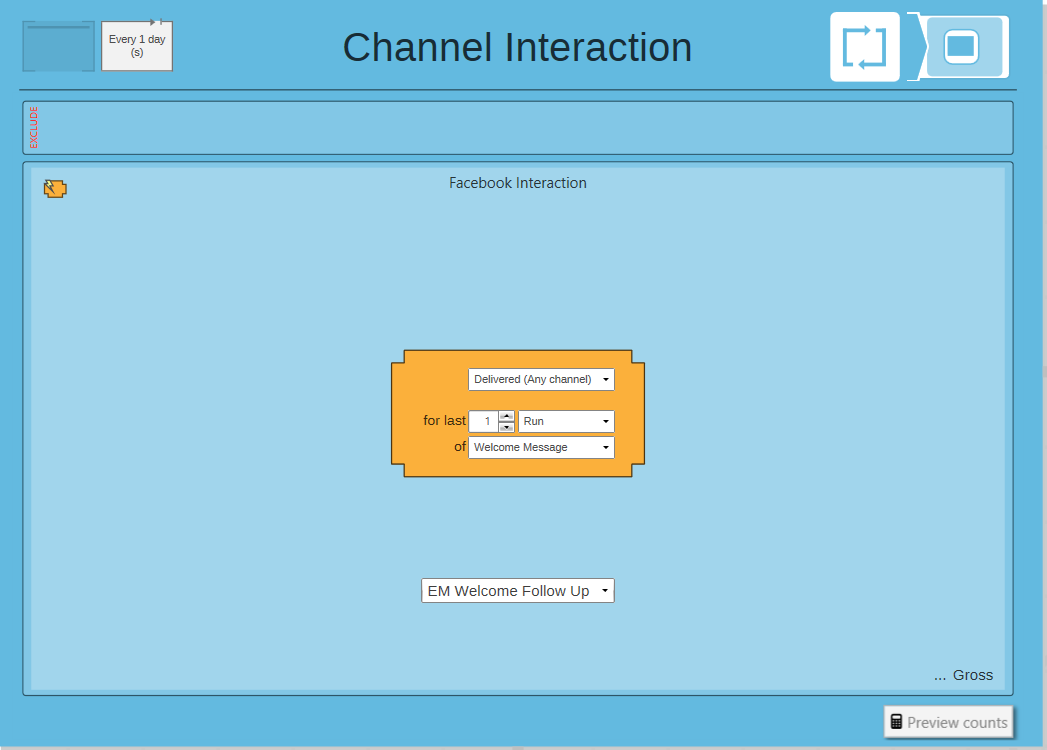
Task: Decrease the 'for last' number with down arrow
Action: click(507, 427)
